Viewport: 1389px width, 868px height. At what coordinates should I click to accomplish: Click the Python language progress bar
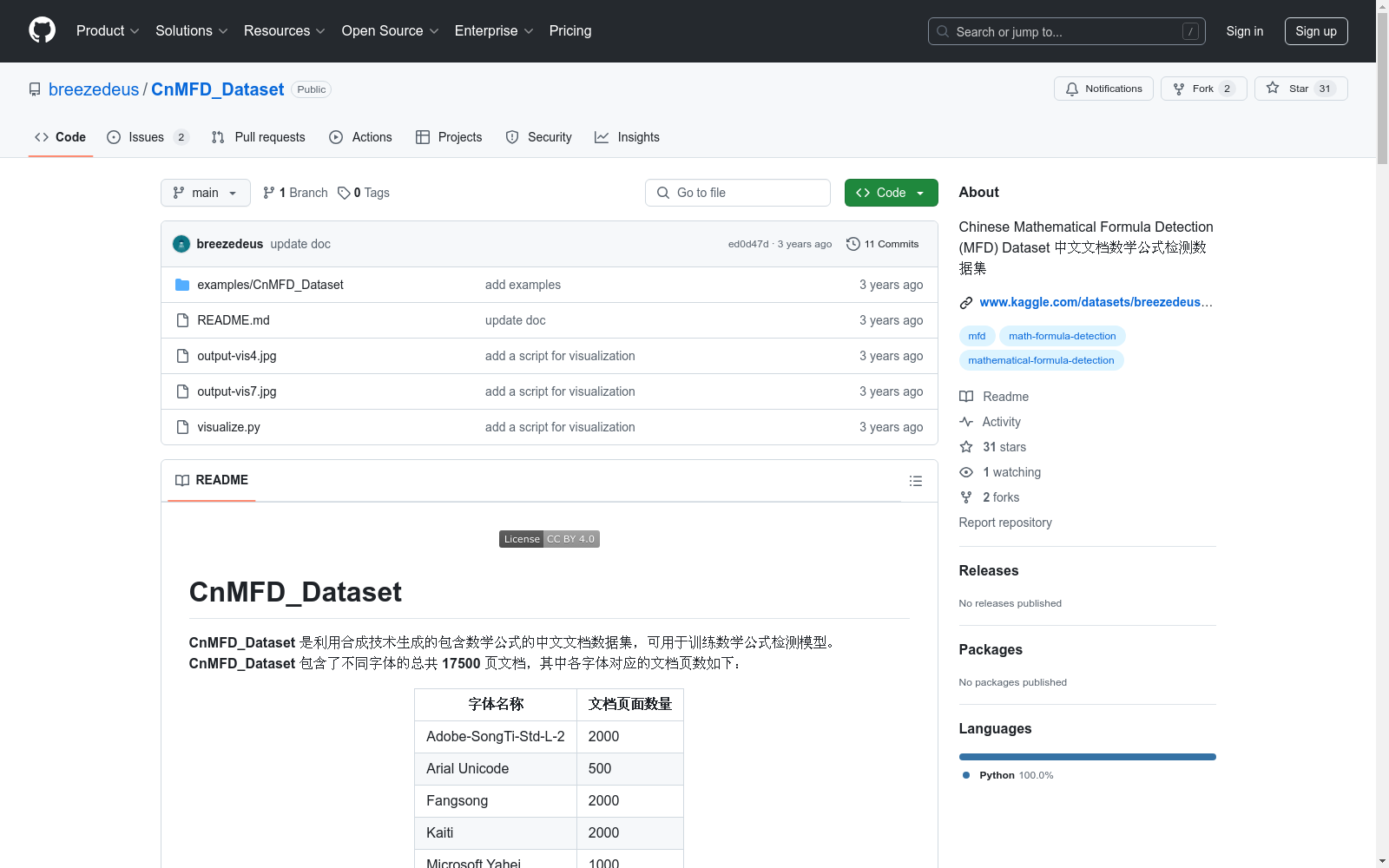point(1088,757)
